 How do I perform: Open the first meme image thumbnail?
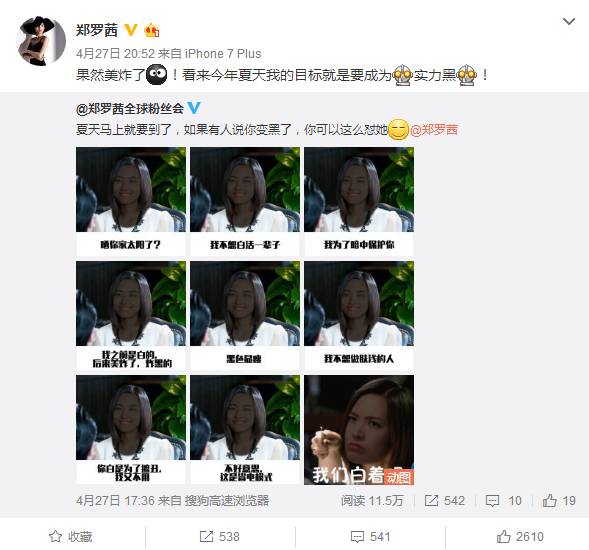(x=131, y=201)
